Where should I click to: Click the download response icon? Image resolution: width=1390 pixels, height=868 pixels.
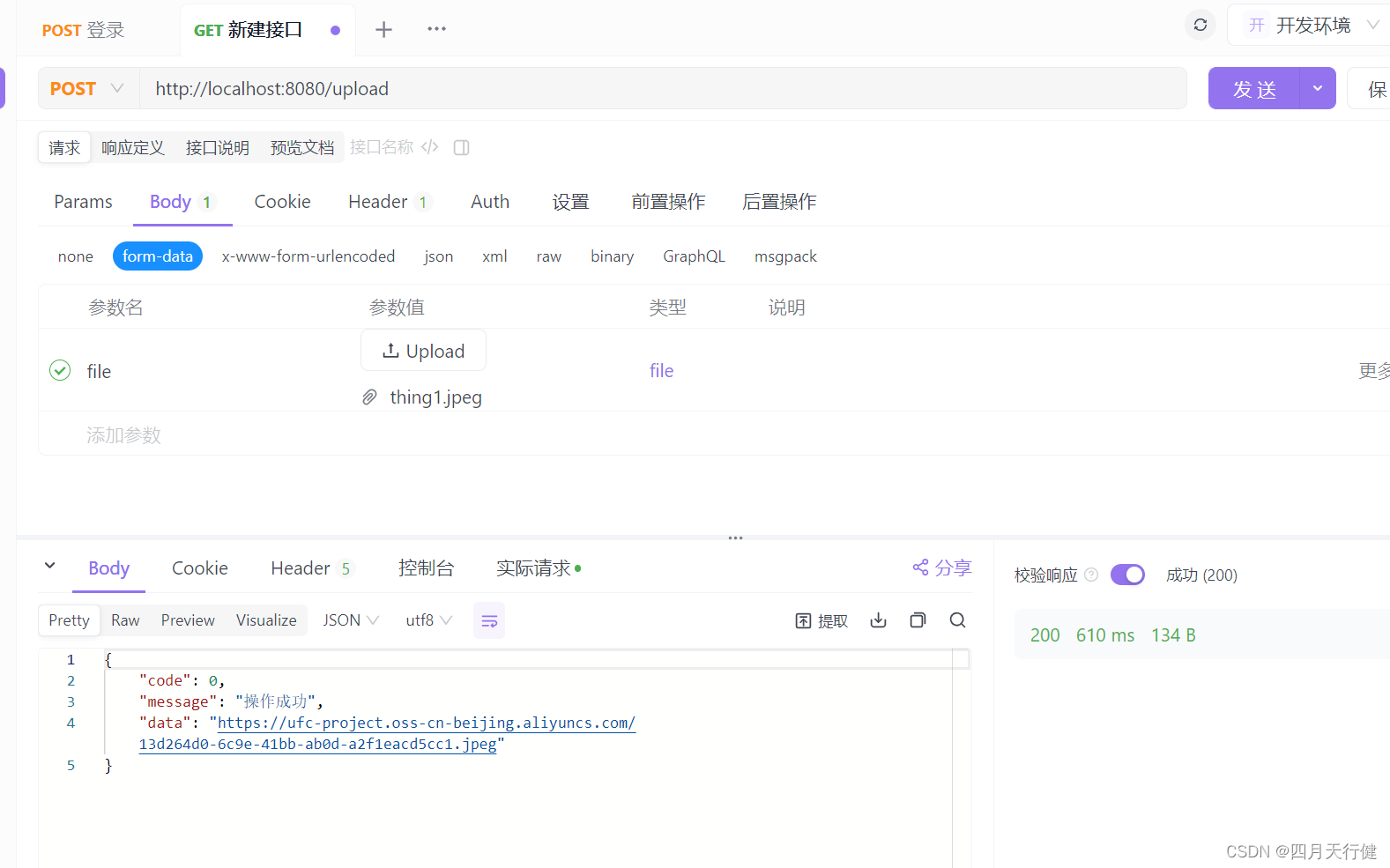click(878, 620)
